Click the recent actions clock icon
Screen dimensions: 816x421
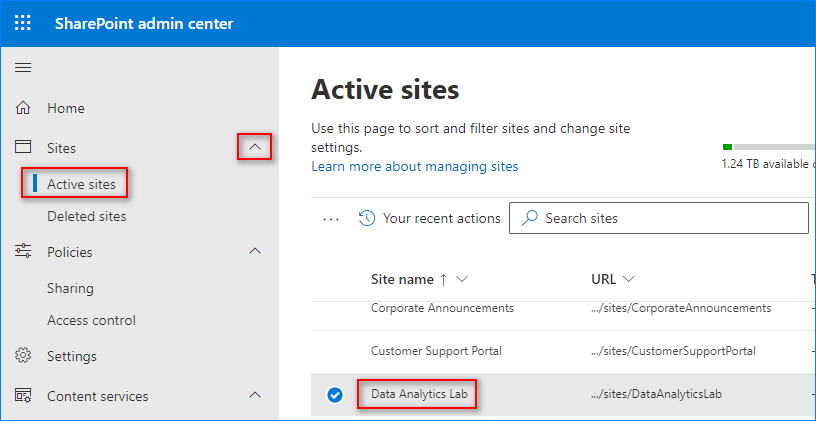point(367,218)
